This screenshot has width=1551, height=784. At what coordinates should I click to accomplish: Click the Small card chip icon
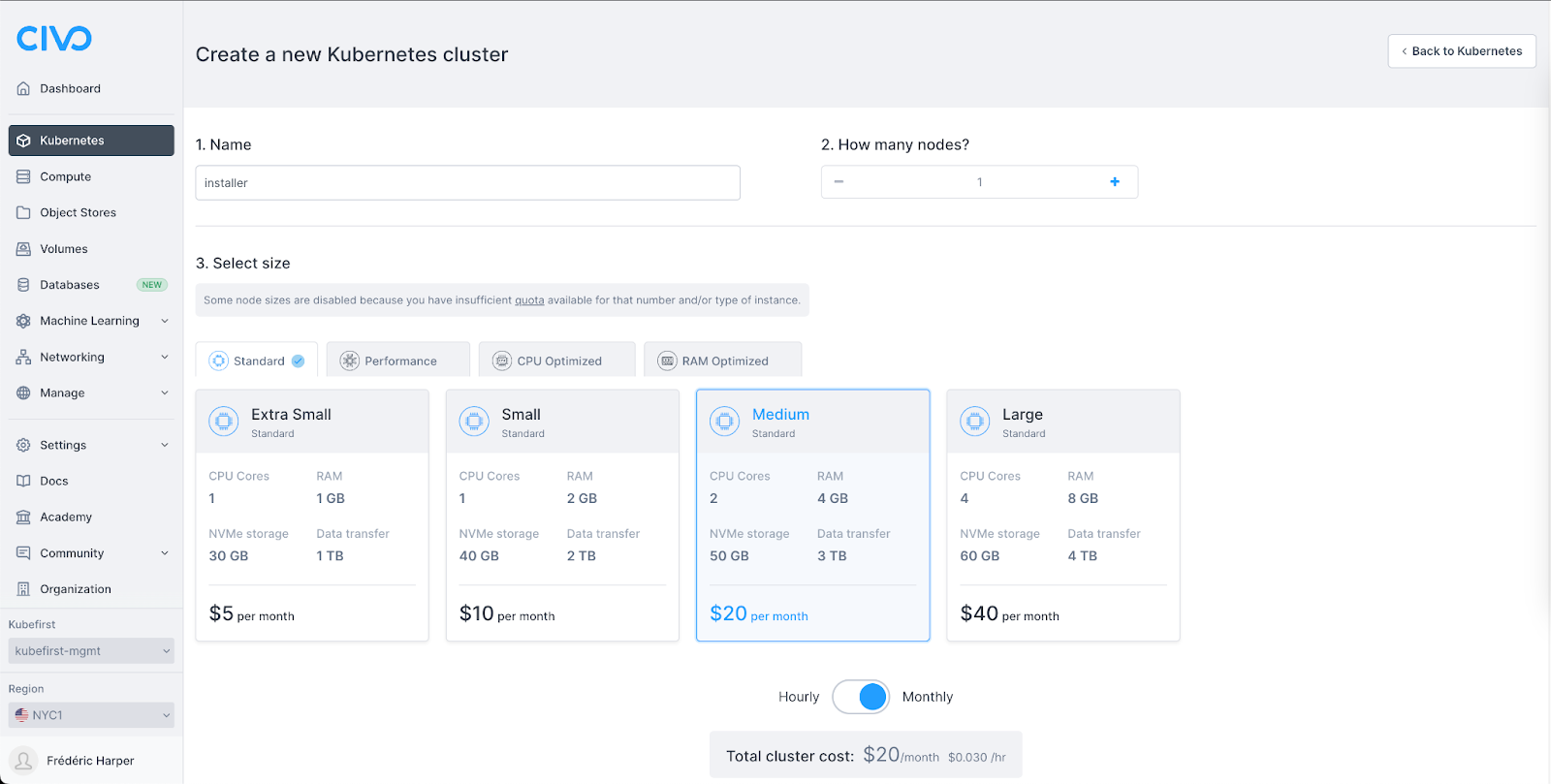coord(474,422)
